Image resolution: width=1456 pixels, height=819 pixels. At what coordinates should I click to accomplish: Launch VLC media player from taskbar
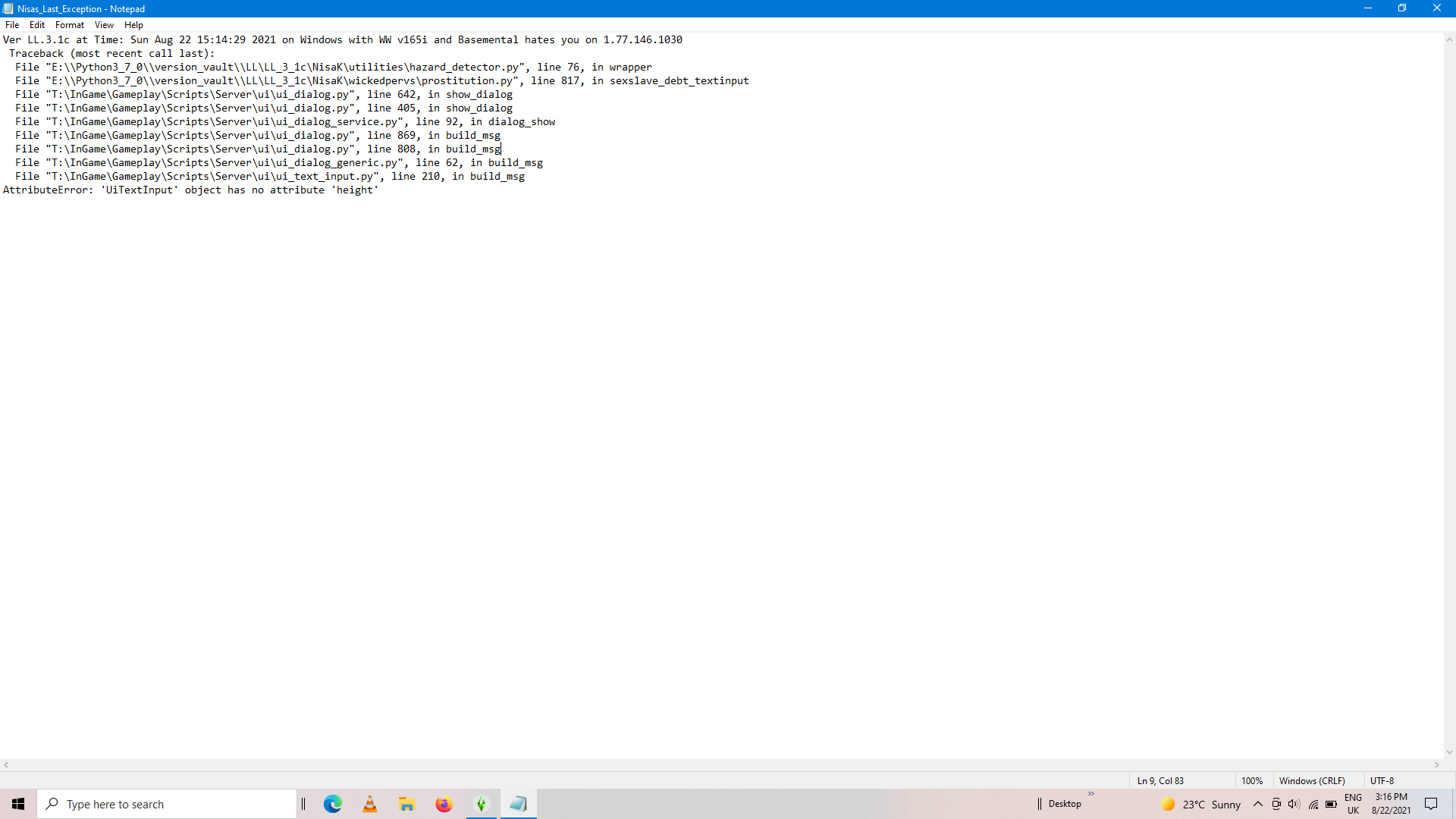pyautogui.click(x=370, y=804)
